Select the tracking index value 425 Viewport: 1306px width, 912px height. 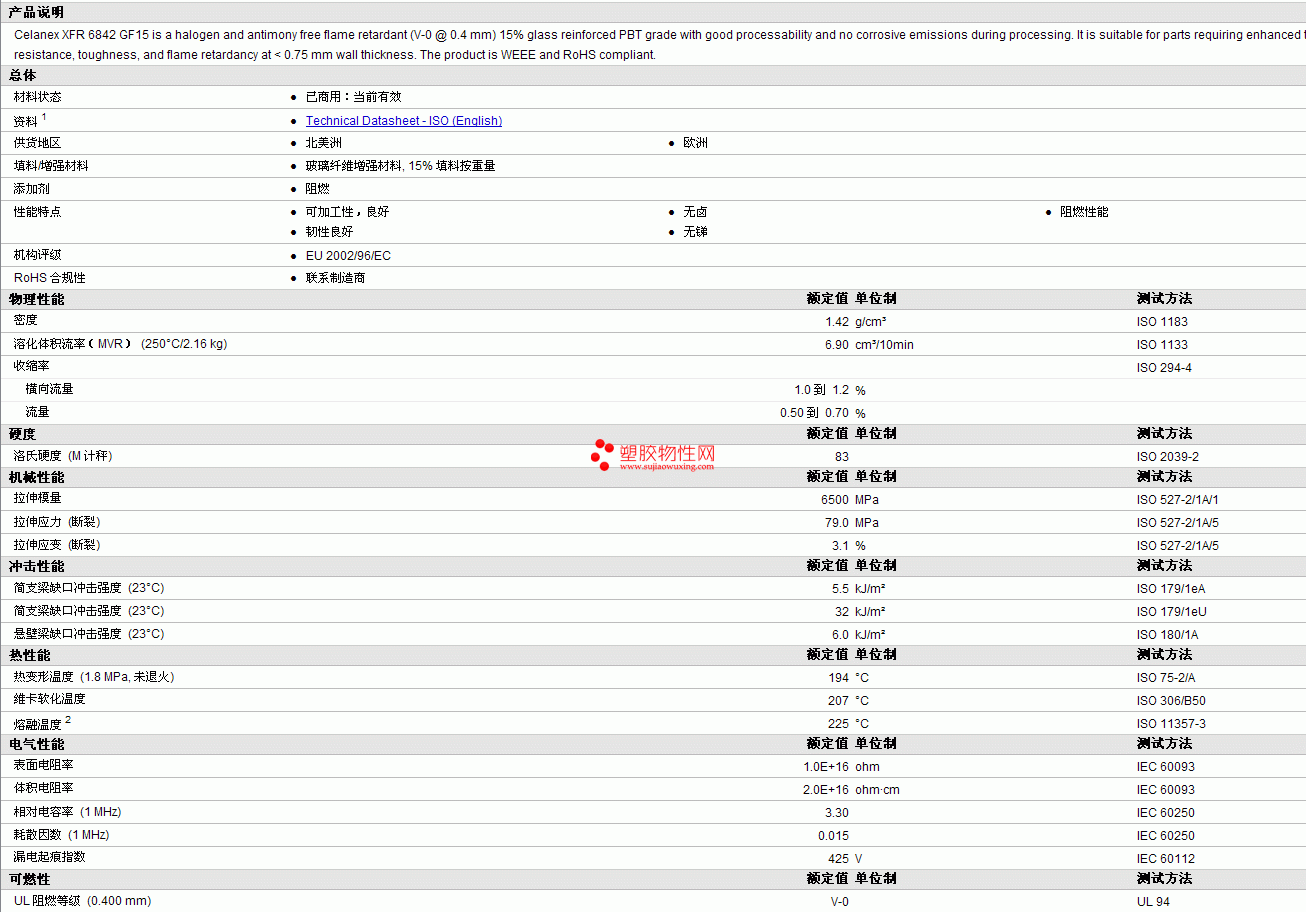(x=838, y=859)
